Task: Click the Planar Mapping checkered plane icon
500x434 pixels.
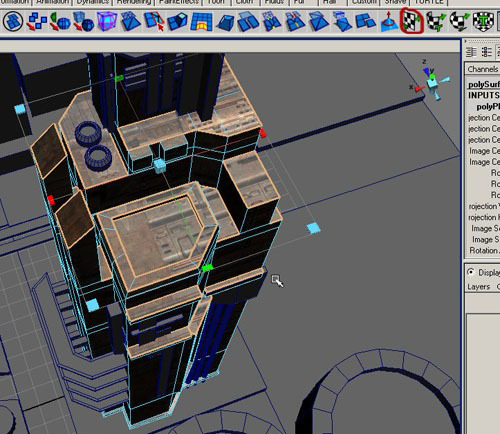Action: [412, 21]
